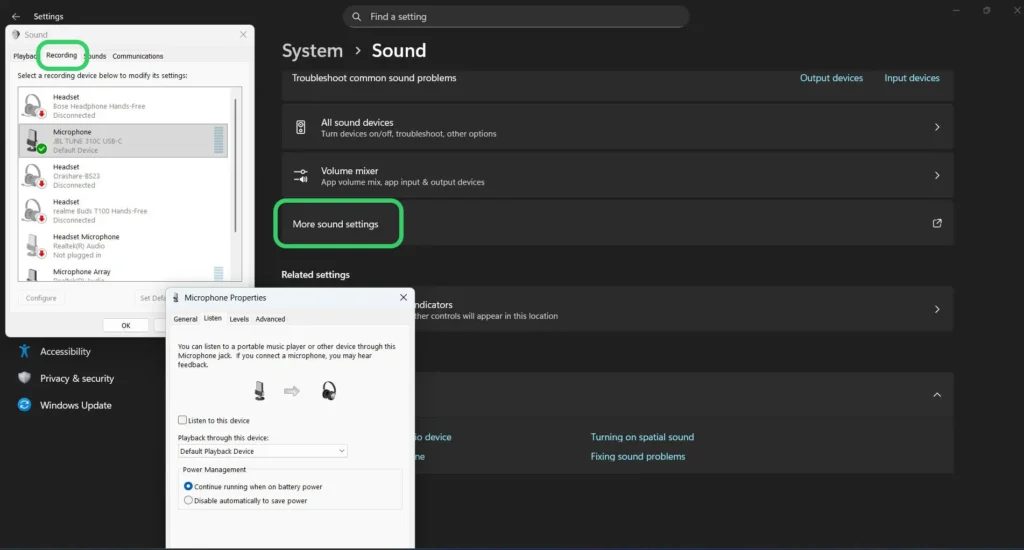The image size is (1024, 550).
Task: Click the Bose Headphone headset icon
Action: pos(33,106)
